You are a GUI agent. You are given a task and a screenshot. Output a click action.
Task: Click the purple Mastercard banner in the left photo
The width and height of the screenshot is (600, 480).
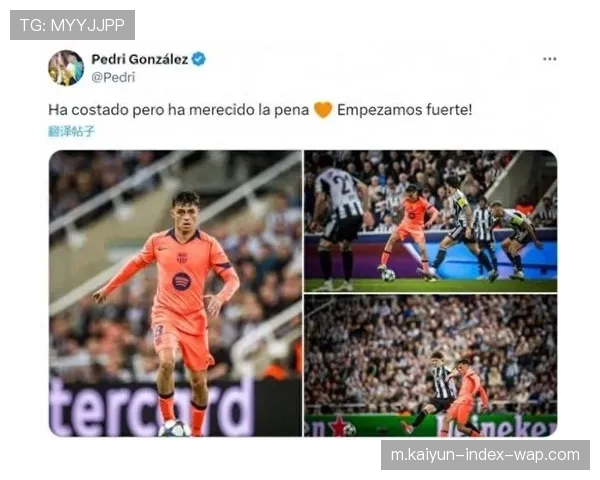[153, 408]
